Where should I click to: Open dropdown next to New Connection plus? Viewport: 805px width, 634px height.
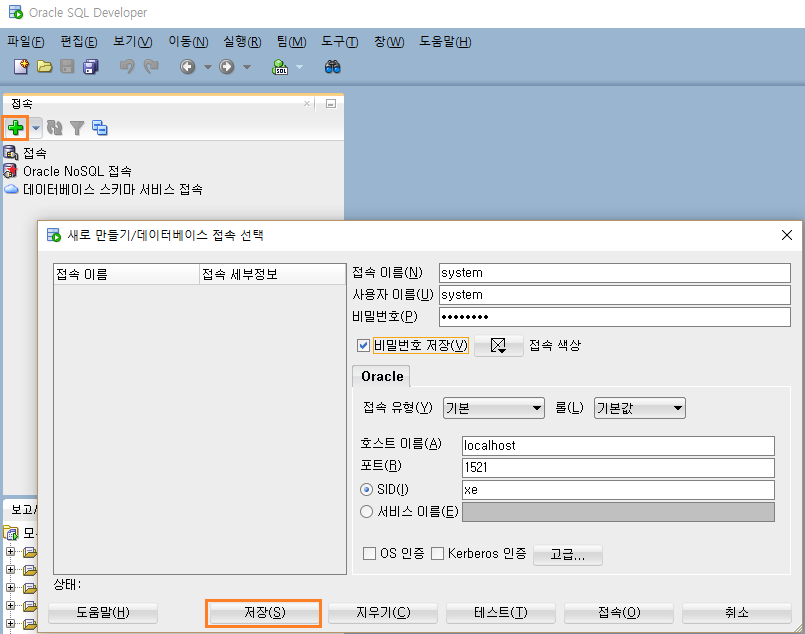click(x=36, y=127)
